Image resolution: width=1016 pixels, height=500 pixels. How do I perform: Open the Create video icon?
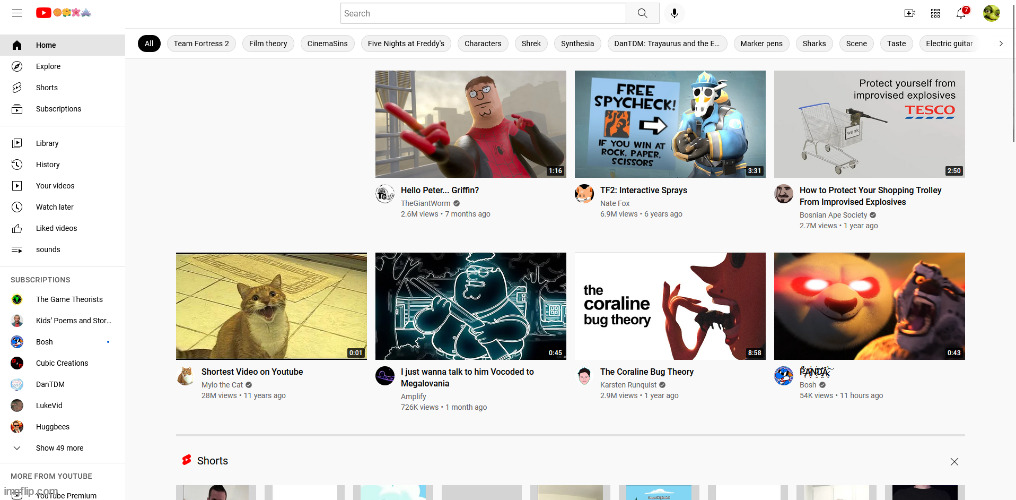coord(910,13)
